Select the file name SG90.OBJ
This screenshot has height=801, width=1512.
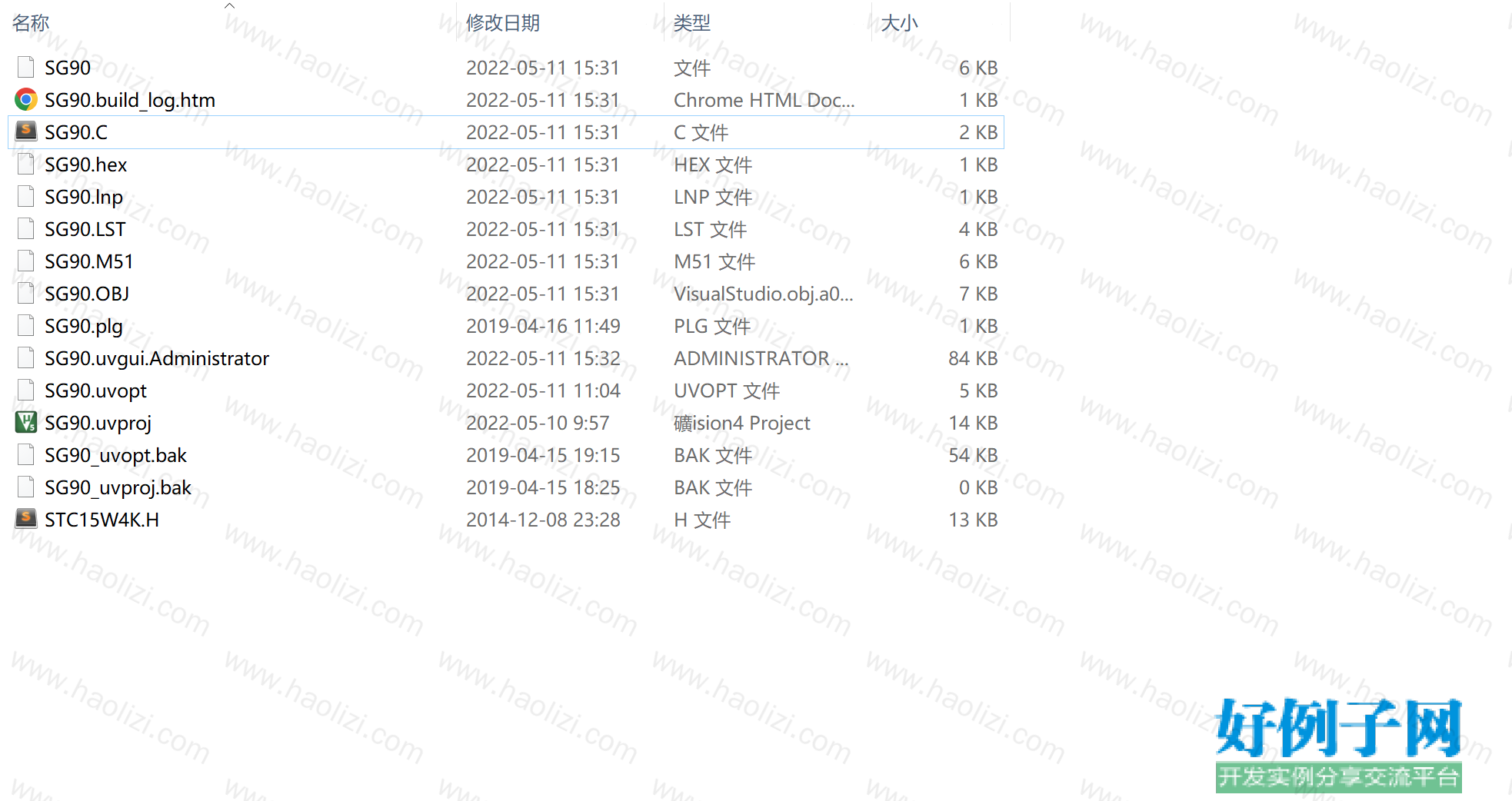click(x=87, y=294)
